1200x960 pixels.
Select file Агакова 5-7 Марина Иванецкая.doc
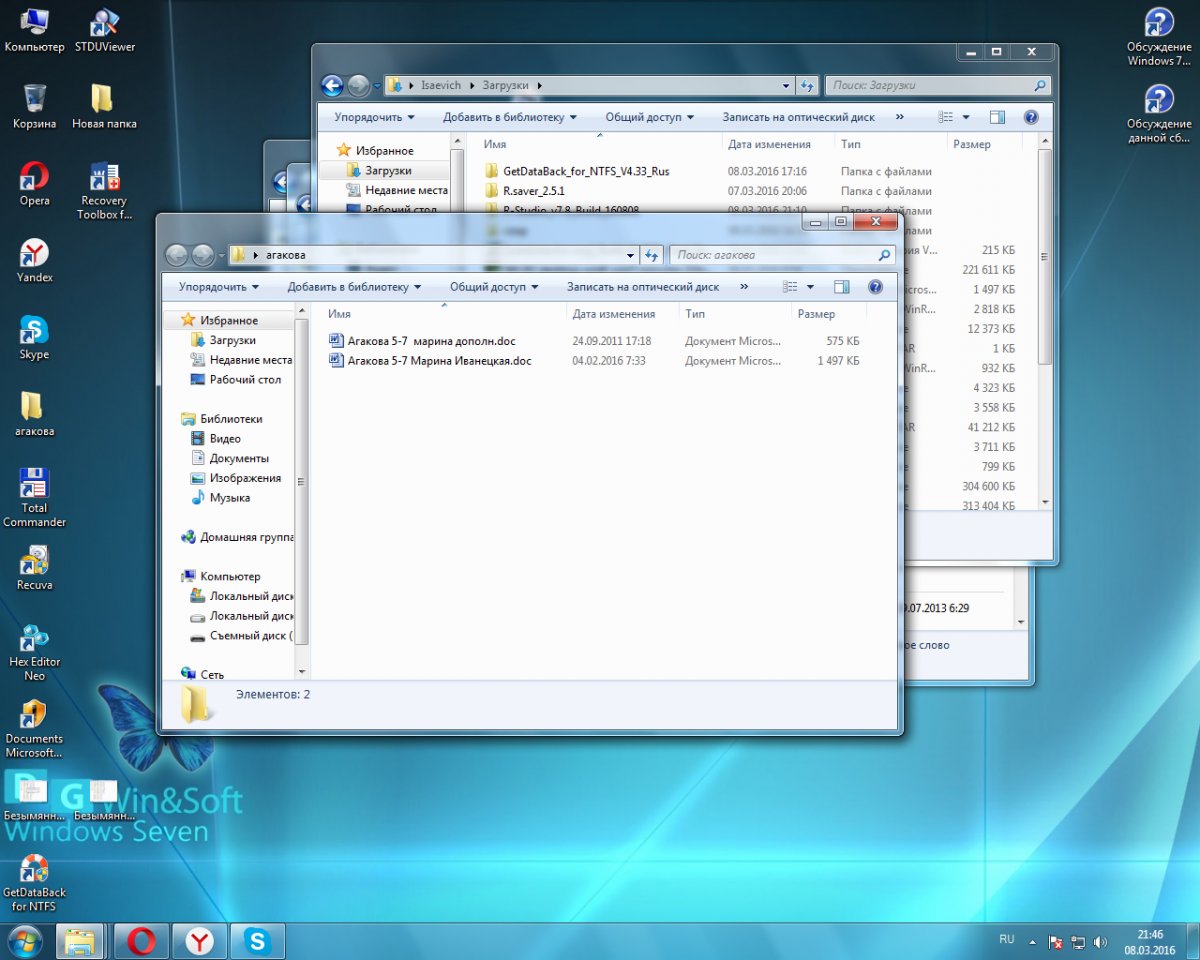coord(439,361)
